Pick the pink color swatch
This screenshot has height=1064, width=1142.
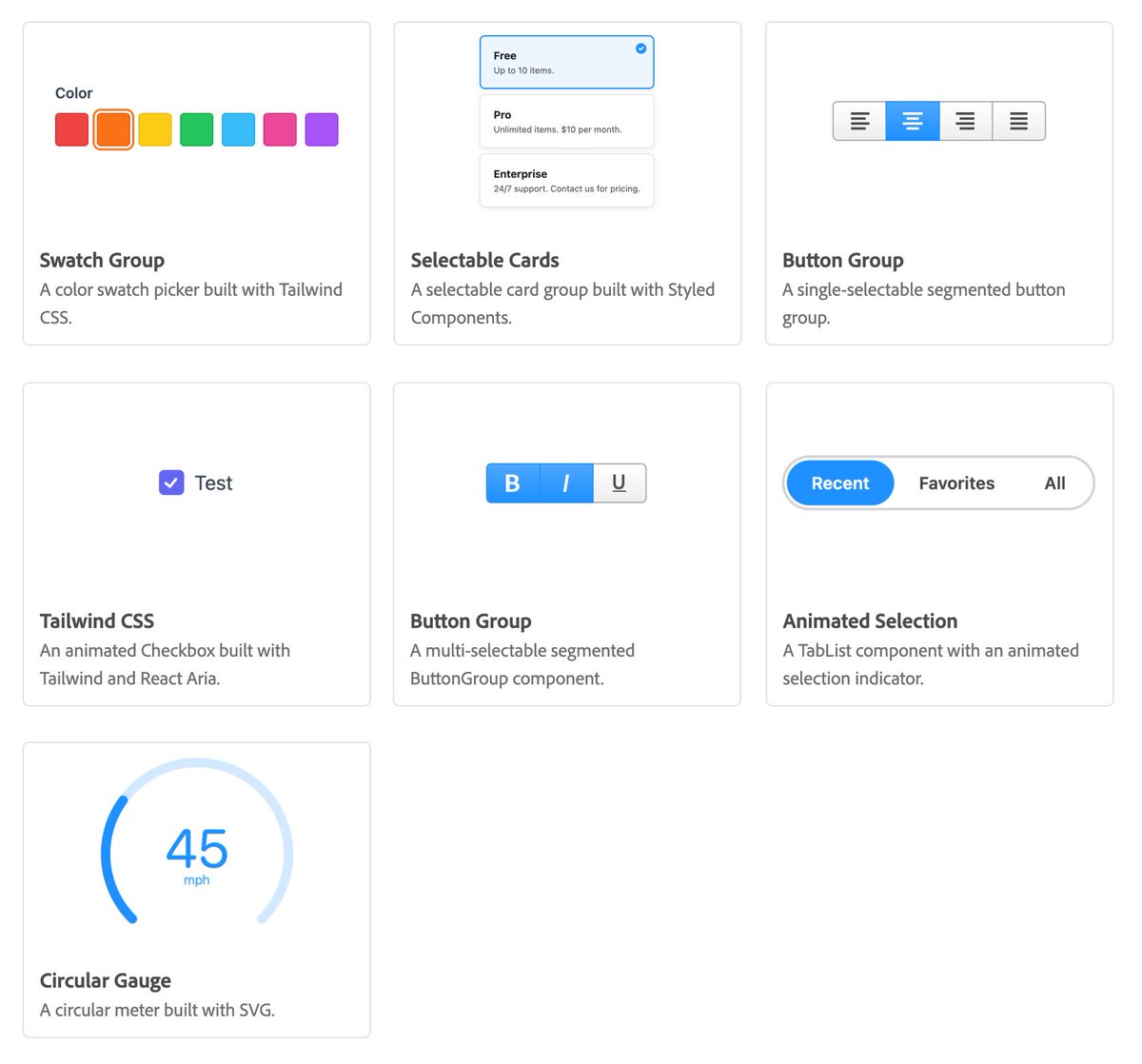point(280,129)
